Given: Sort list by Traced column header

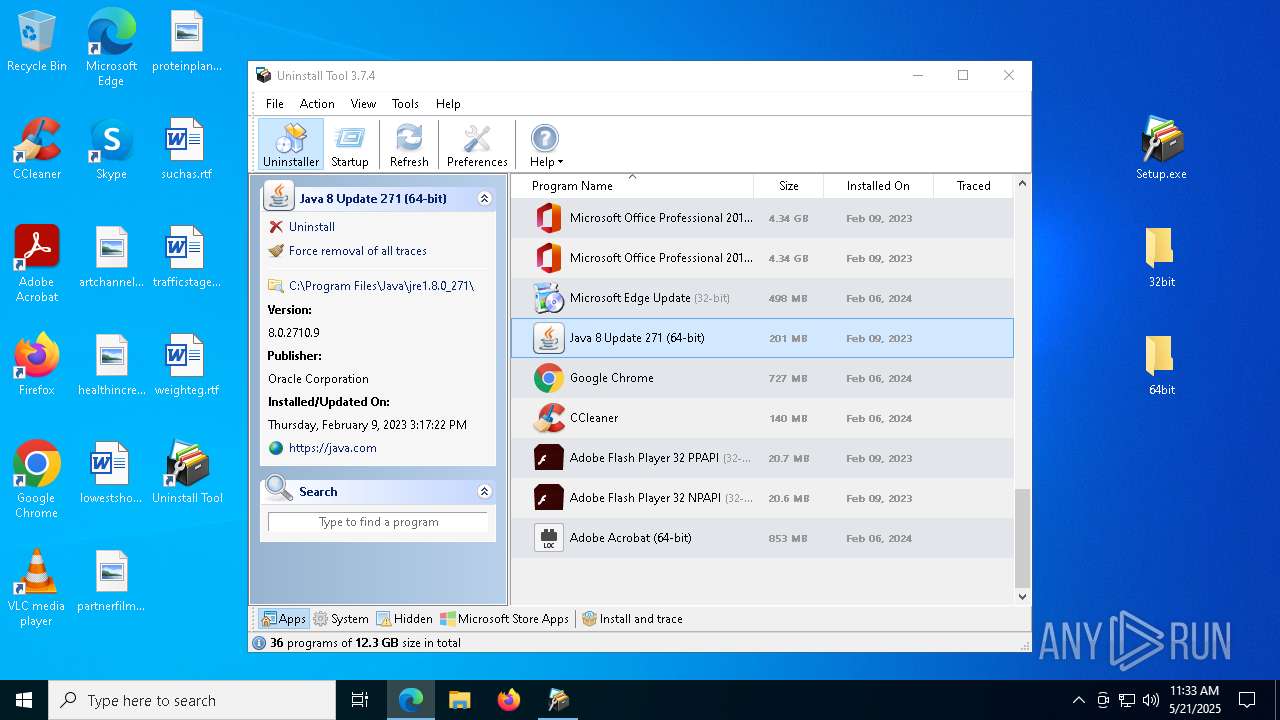Looking at the screenshot, I should pos(973,186).
